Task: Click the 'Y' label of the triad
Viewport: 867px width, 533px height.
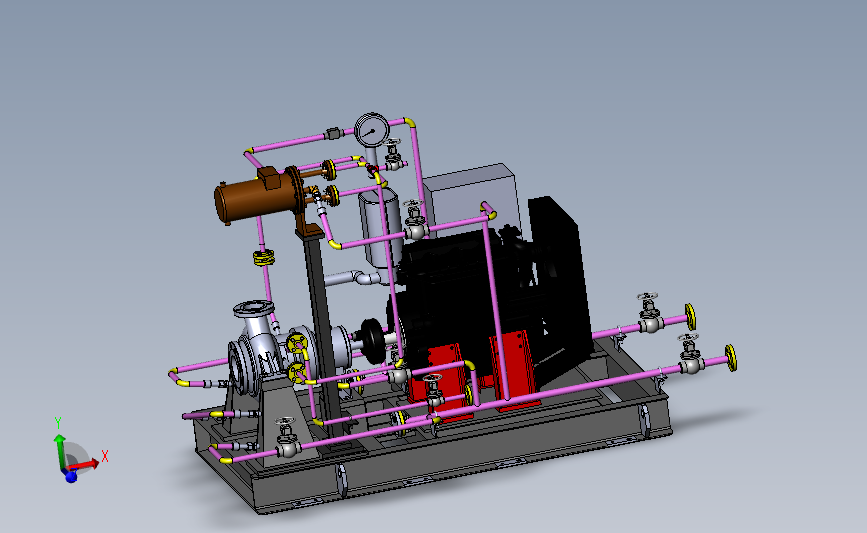Action: coord(58,424)
